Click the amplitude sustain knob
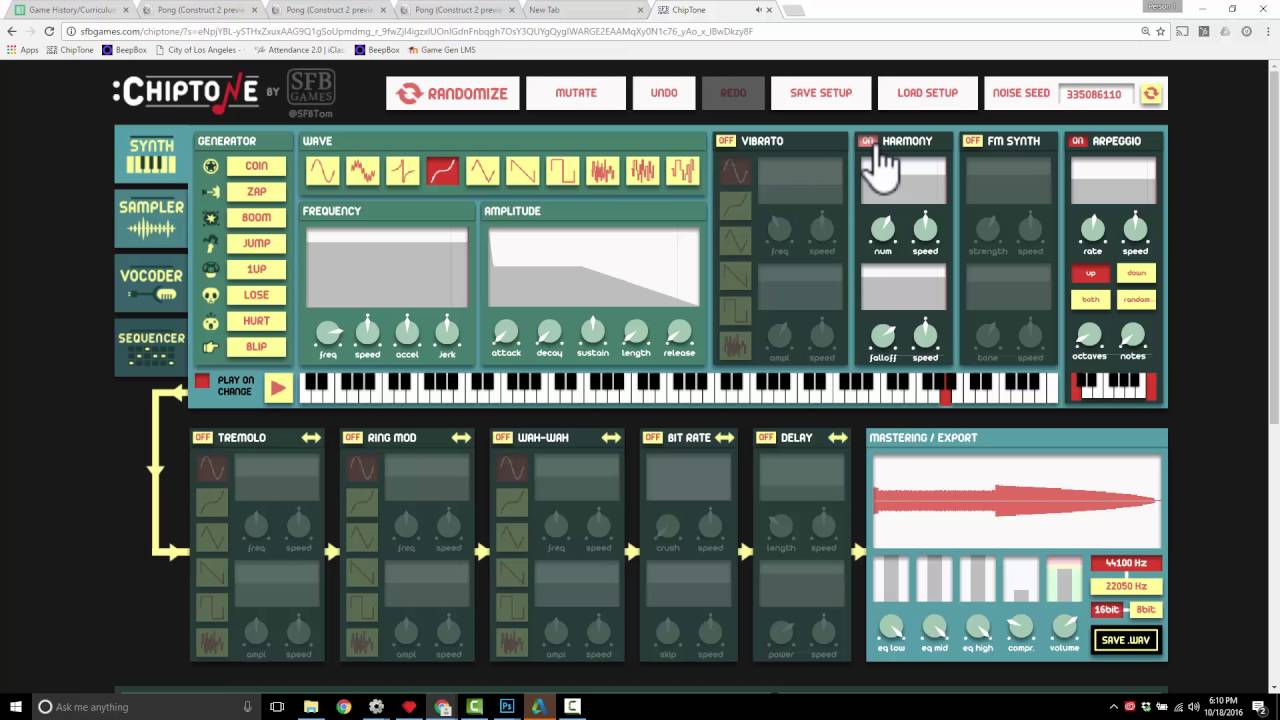The image size is (1280, 720). pos(593,330)
